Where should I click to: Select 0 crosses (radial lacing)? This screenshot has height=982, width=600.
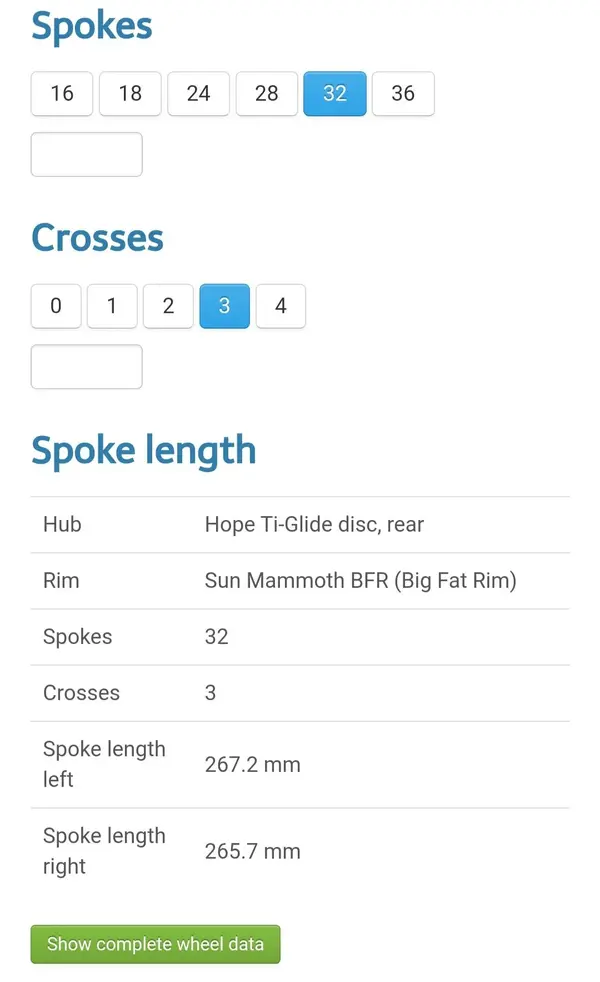56,306
